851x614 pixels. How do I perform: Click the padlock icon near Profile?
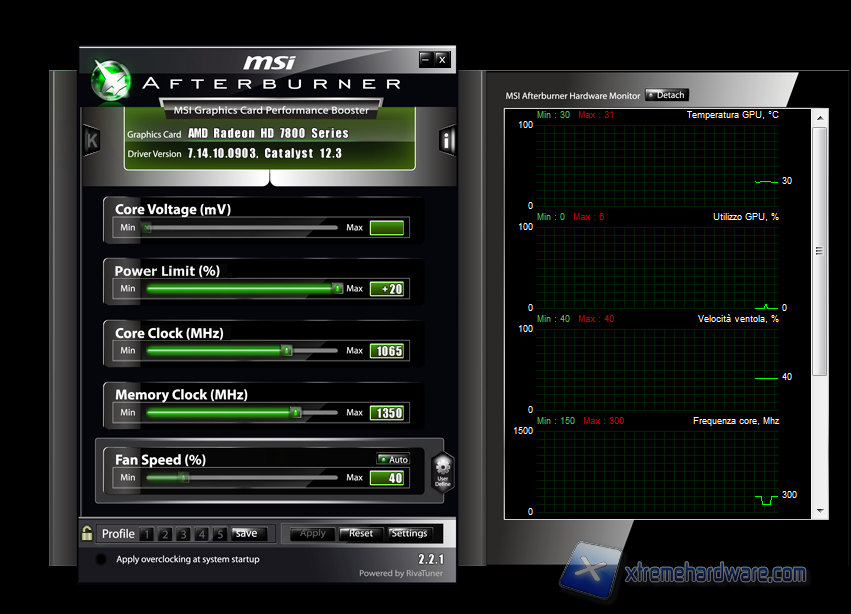click(x=88, y=533)
